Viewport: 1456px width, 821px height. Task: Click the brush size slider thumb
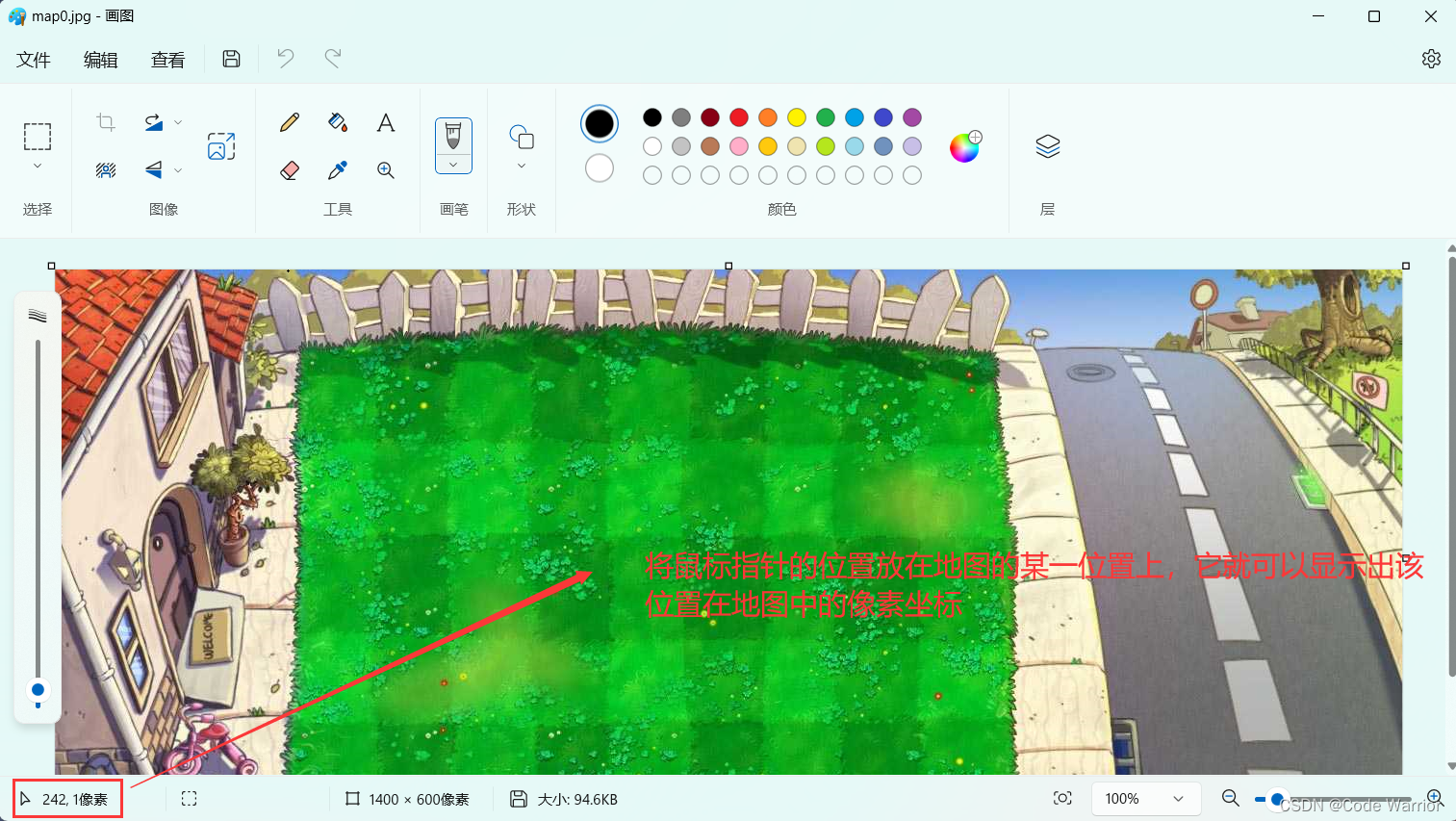click(38, 690)
